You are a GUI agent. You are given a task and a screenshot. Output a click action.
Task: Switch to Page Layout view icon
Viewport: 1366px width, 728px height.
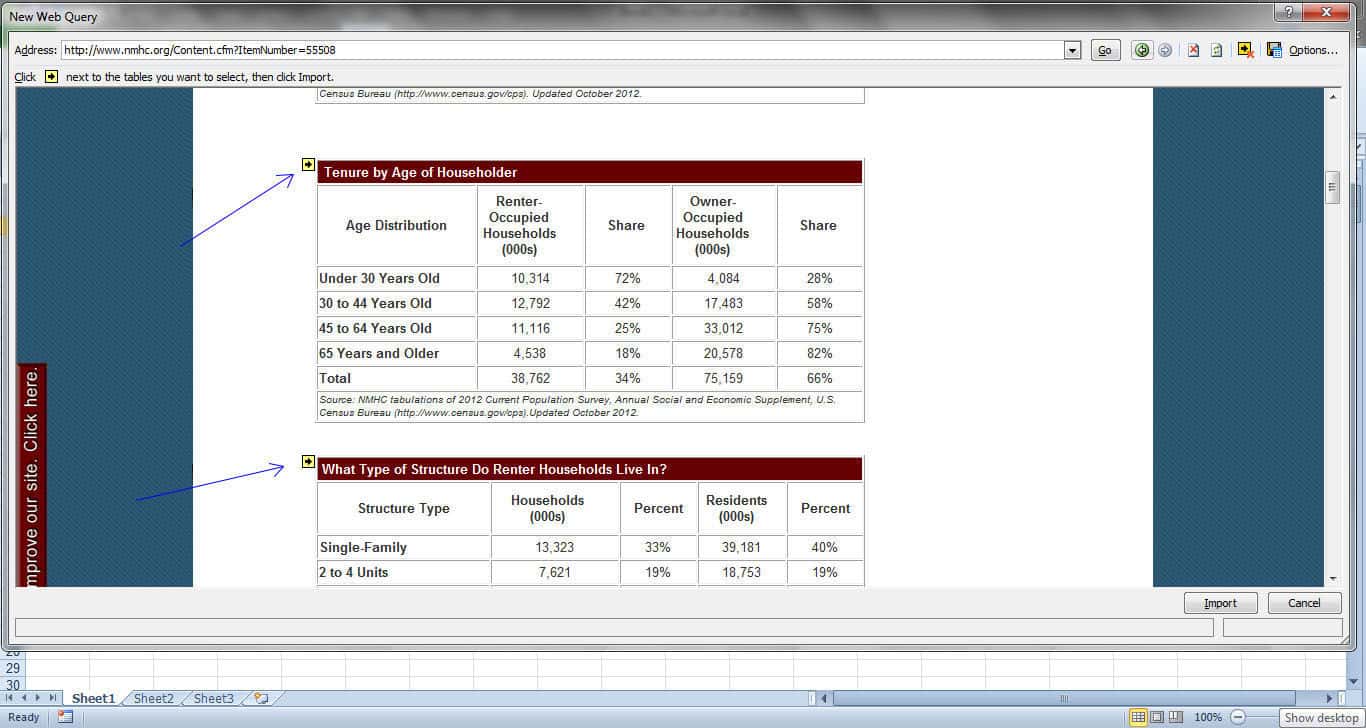pyautogui.click(x=1157, y=717)
